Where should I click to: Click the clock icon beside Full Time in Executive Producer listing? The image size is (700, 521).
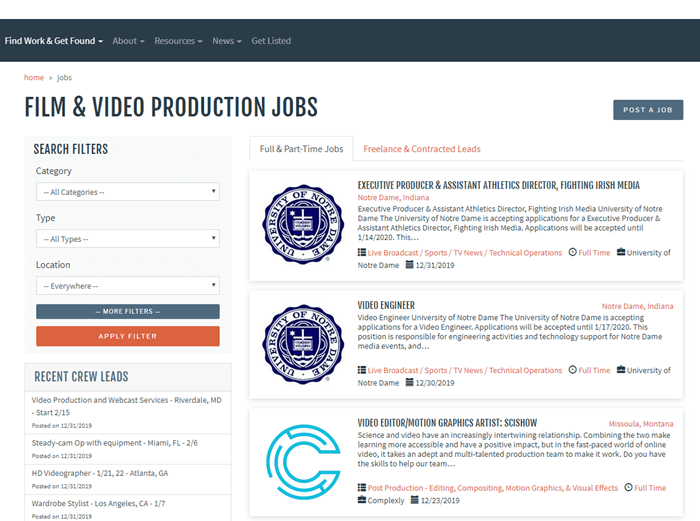[x=572, y=253]
